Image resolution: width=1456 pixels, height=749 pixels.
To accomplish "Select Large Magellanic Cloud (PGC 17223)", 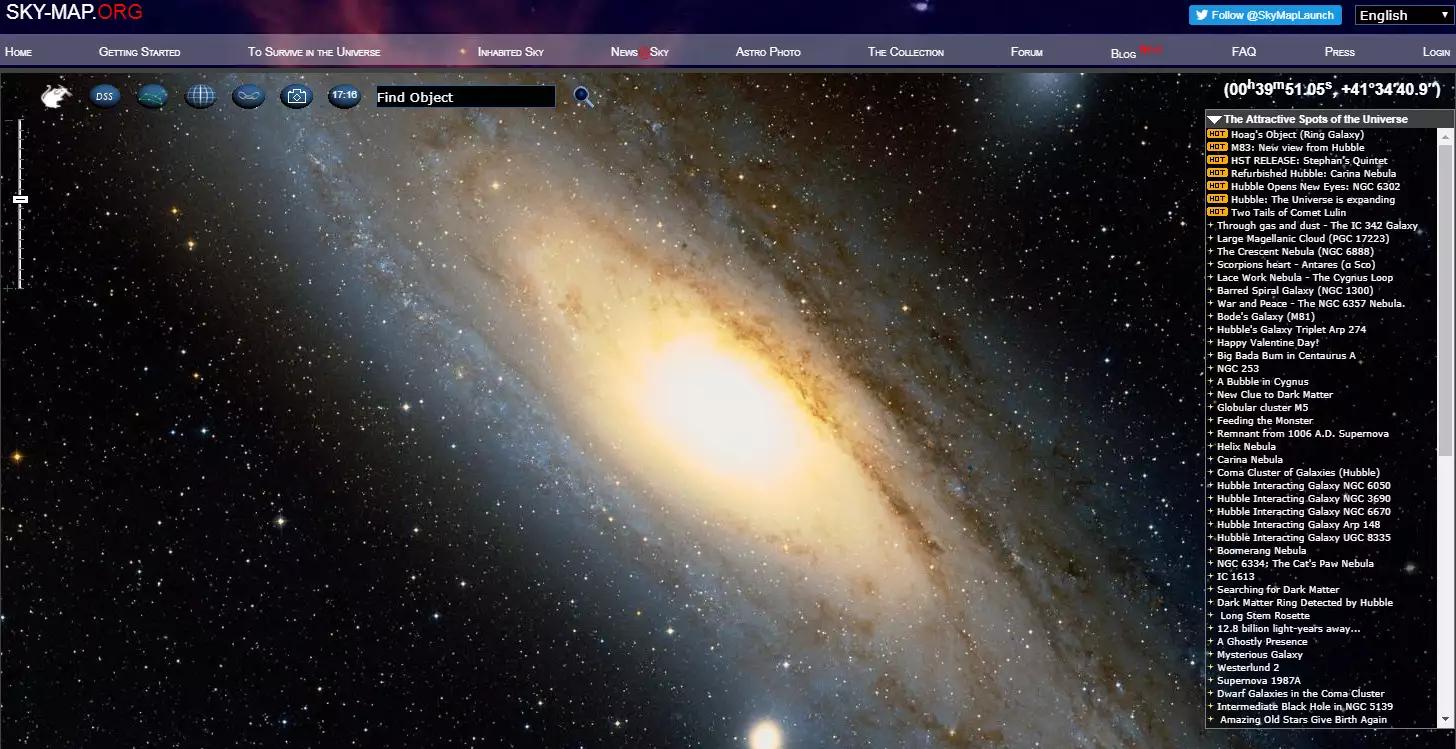I will (1303, 238).
